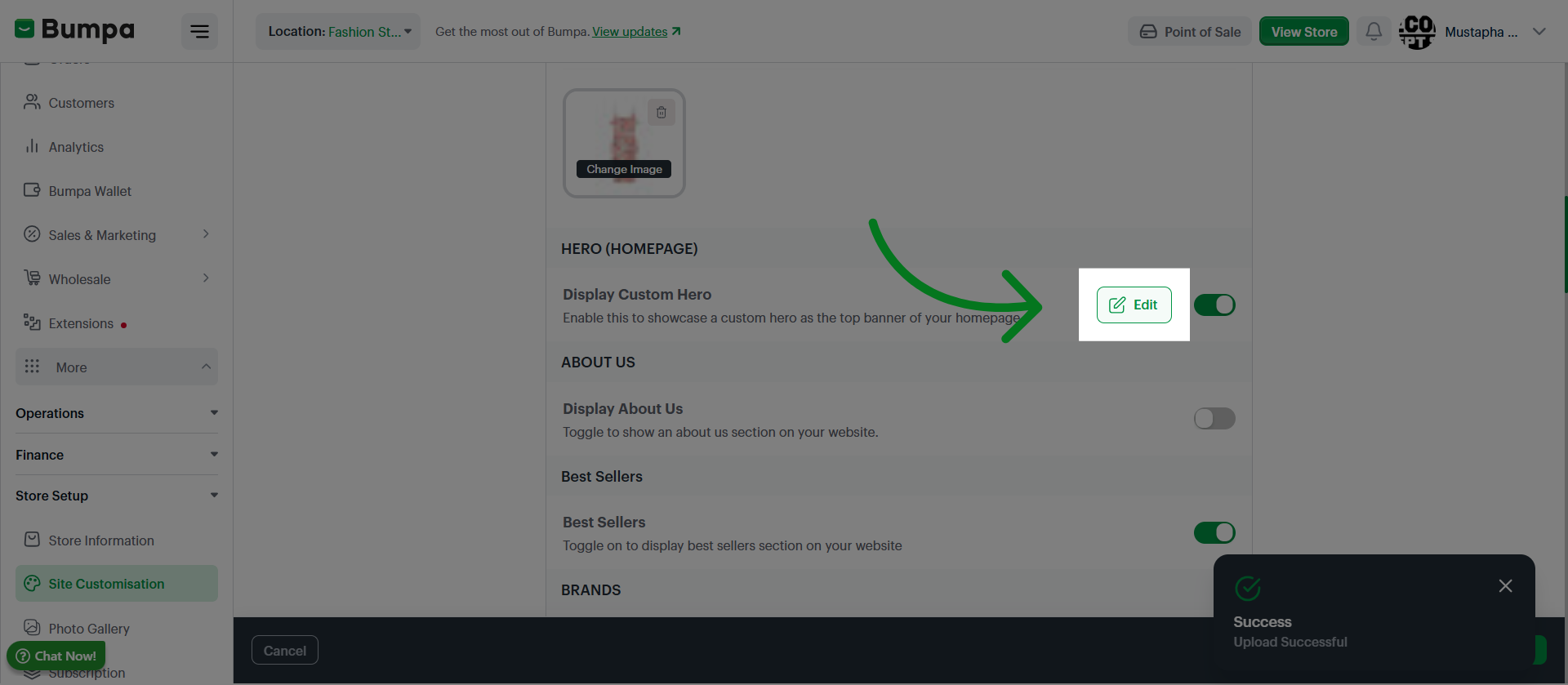Screen dimensions: 1568x685
Task: Select Site Customisation
Action: tap(116, 584)
